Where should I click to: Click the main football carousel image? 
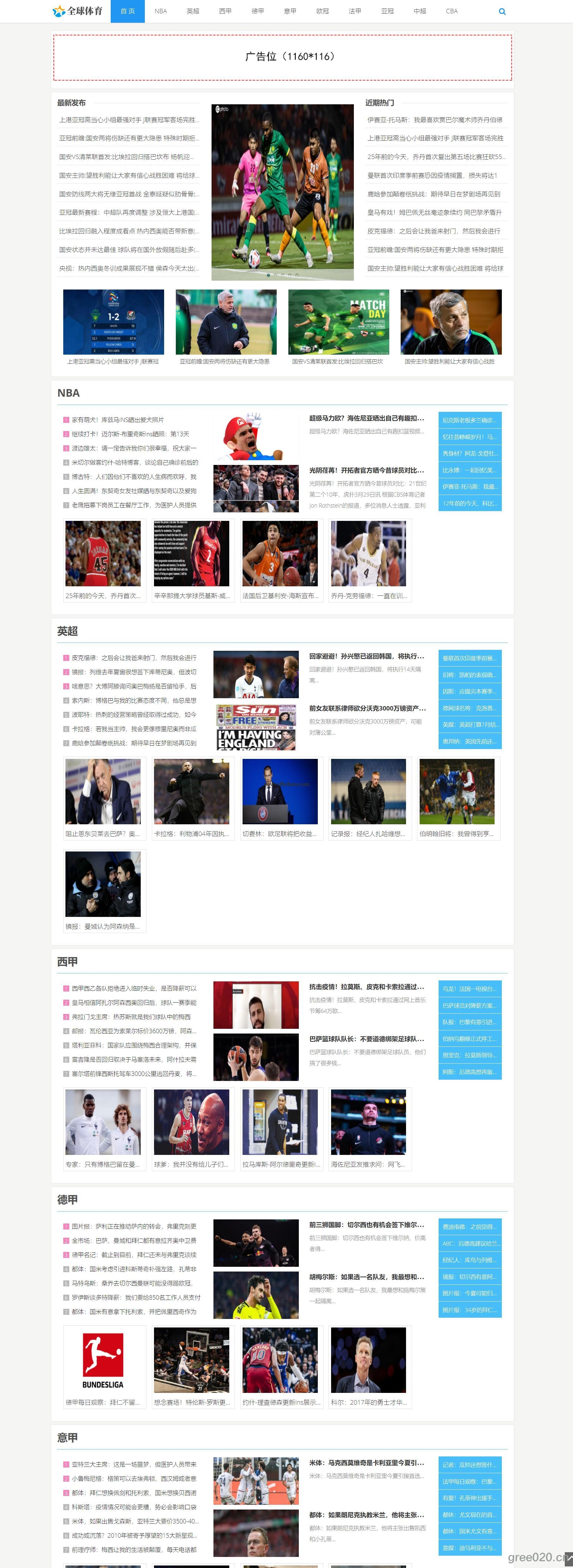[x=282, y=192]
